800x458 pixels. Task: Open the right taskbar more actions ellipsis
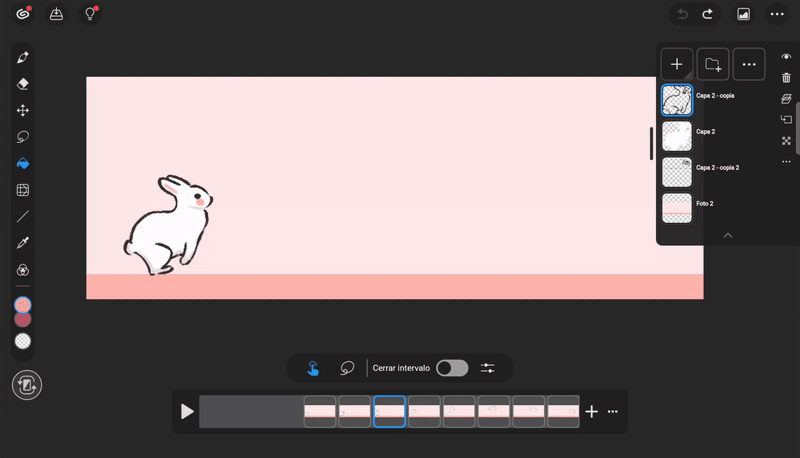(x=786, y=162)
